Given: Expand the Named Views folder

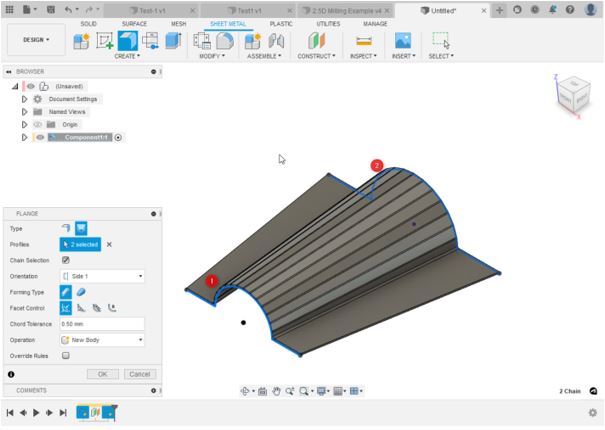Looking at the screenshot, I should [24, 112].
